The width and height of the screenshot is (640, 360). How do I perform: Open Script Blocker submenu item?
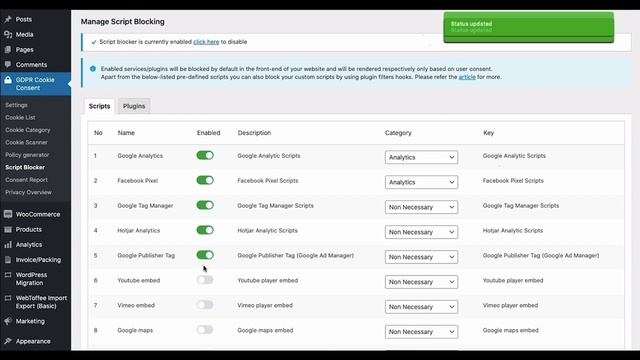(x=25, y=167)
